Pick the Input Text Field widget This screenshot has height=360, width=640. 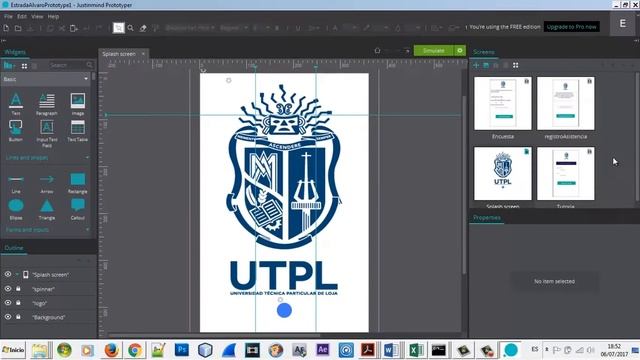(x=47, y=133)
